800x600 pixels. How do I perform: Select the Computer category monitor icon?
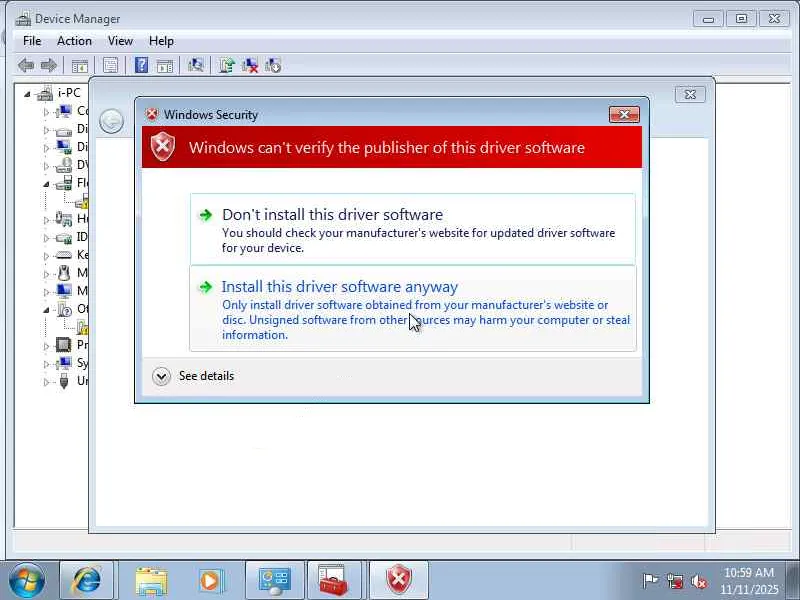64,111
